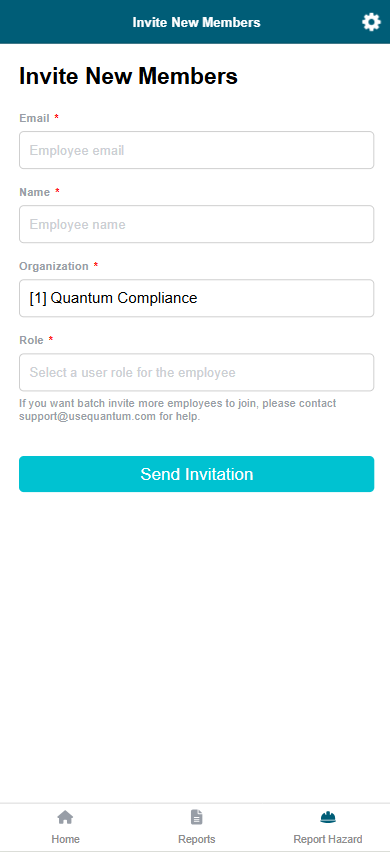The image size is (390, 852).
Task: Focus the Employee name input field
Action: [x=197, y=224]
